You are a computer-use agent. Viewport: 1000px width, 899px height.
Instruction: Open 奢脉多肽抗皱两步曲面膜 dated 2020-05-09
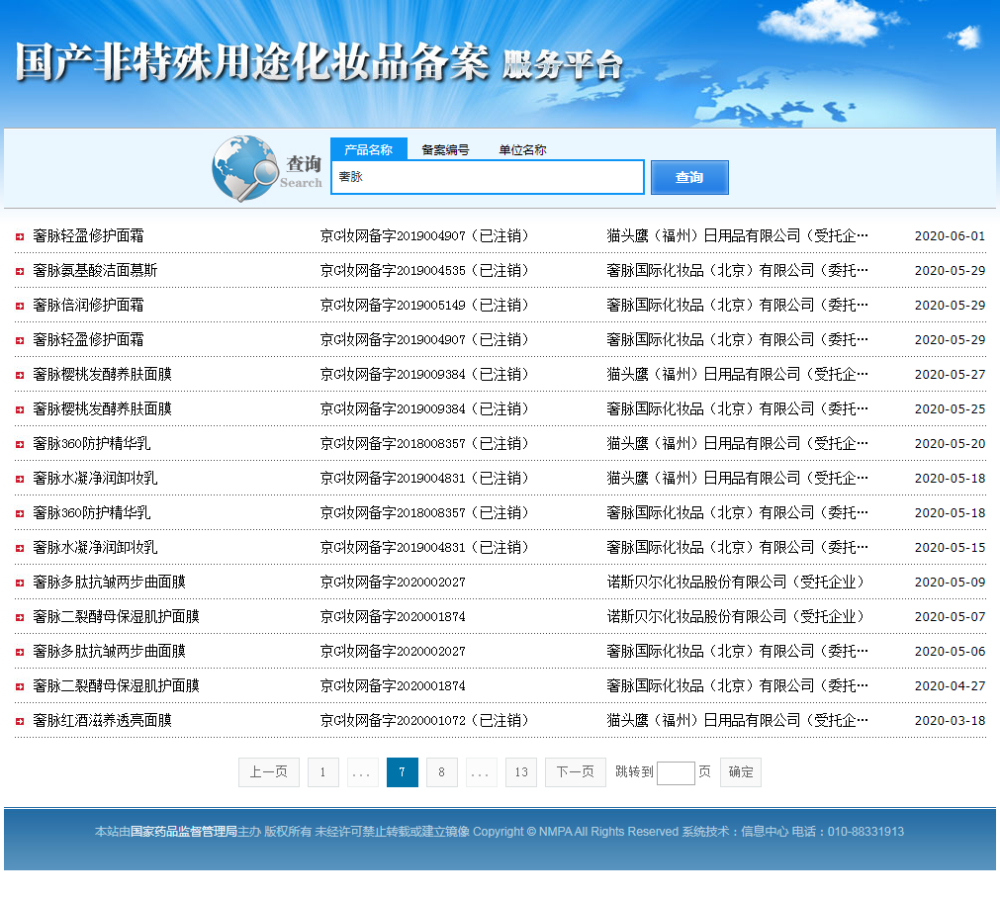109,581
